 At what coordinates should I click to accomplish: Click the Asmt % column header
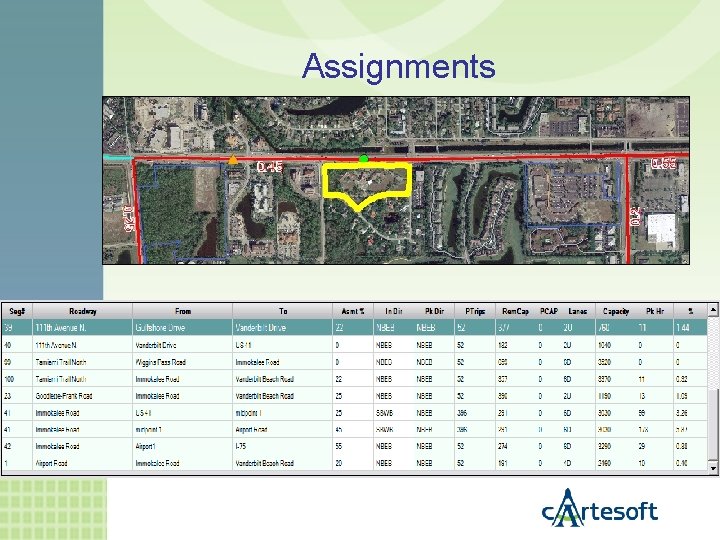353,311
